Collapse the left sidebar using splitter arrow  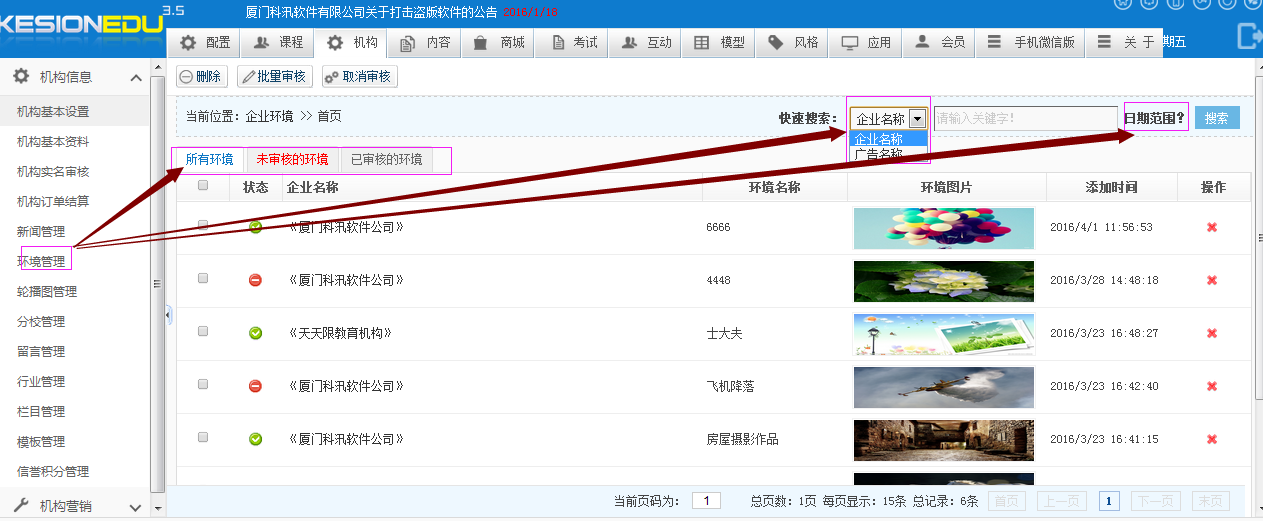[x=168, y=315]
